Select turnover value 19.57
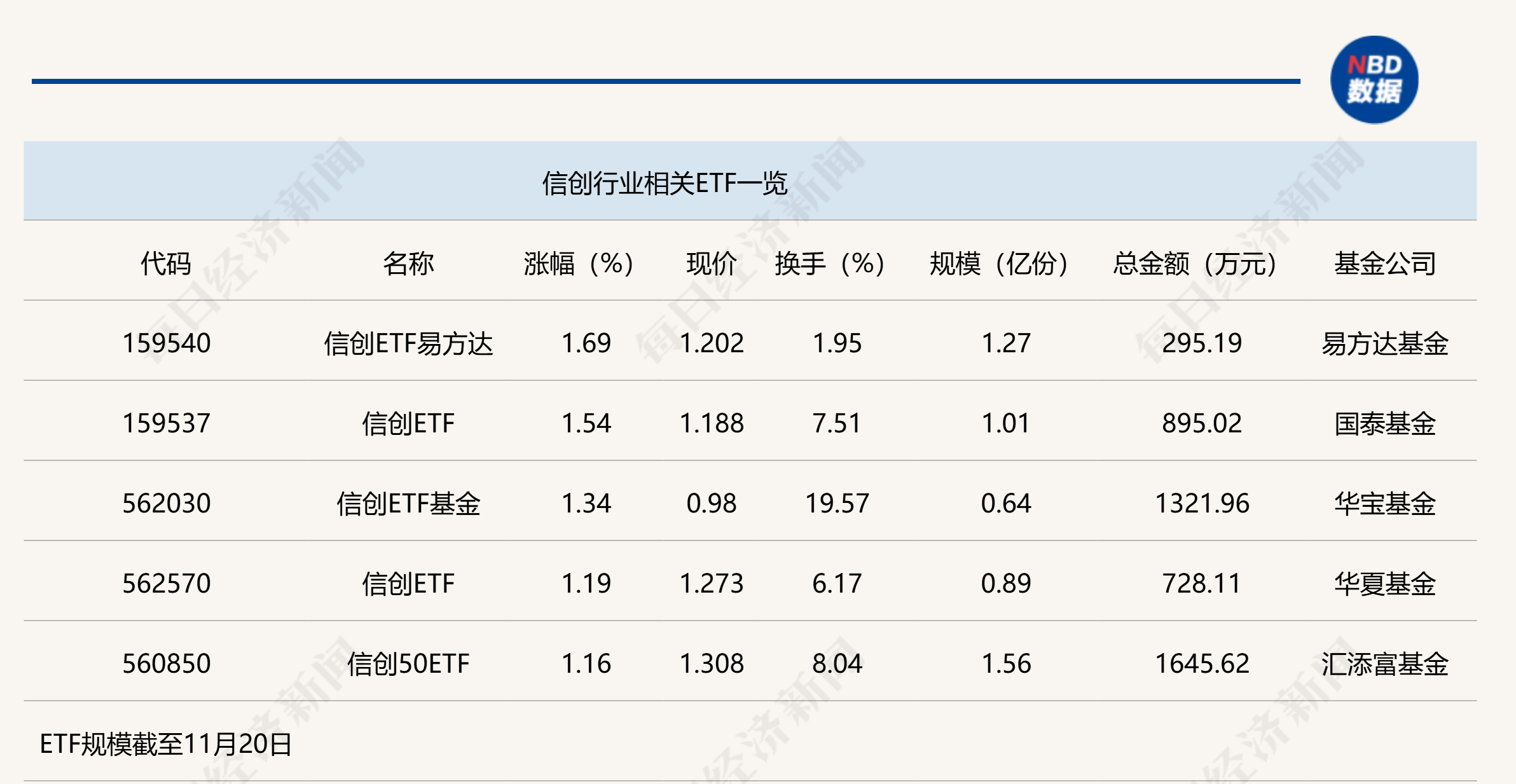 pos(837,504)
